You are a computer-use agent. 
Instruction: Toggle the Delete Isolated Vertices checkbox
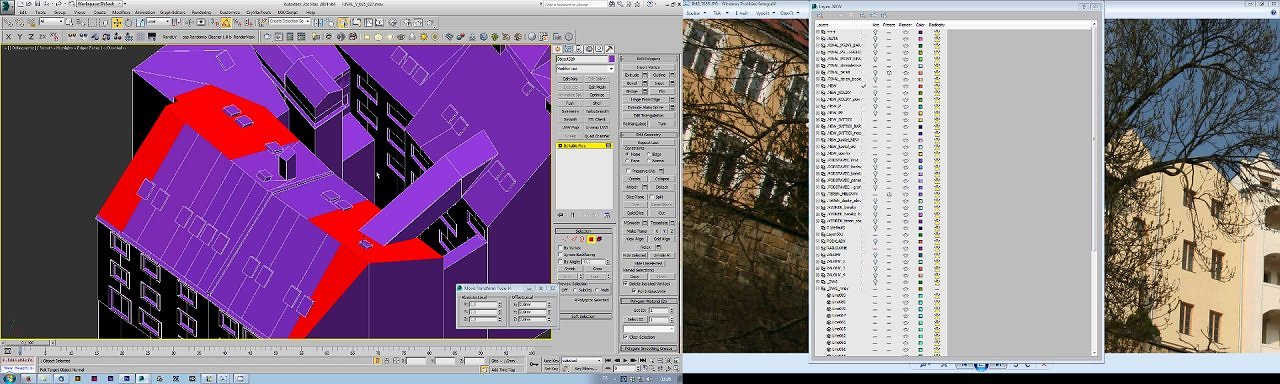(626, 283)
